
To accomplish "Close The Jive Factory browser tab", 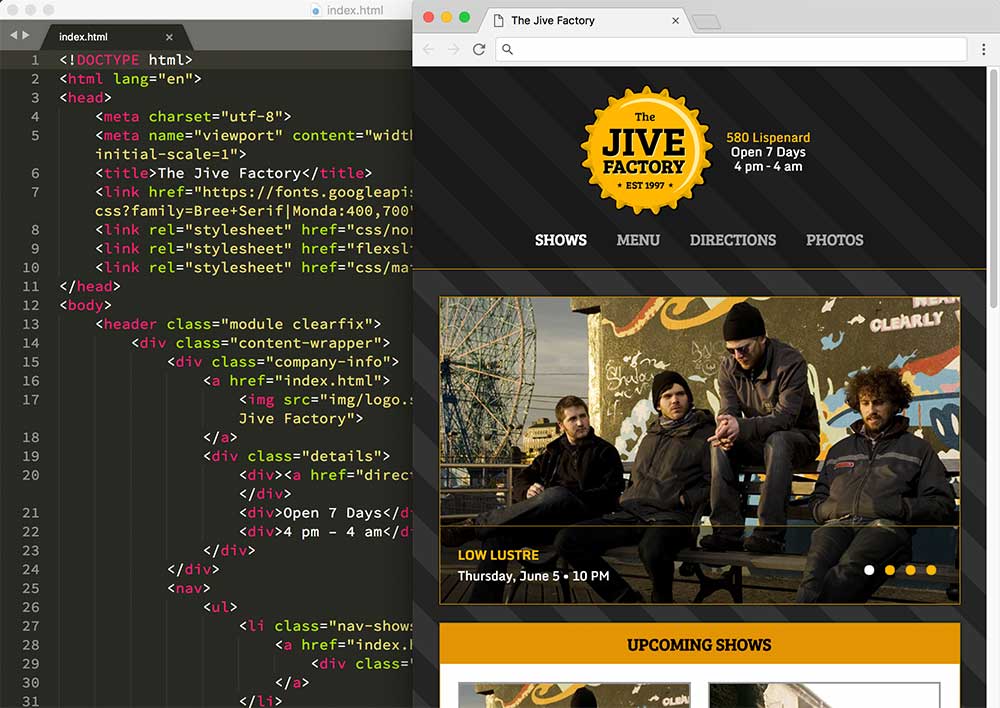I will (675, 20).
